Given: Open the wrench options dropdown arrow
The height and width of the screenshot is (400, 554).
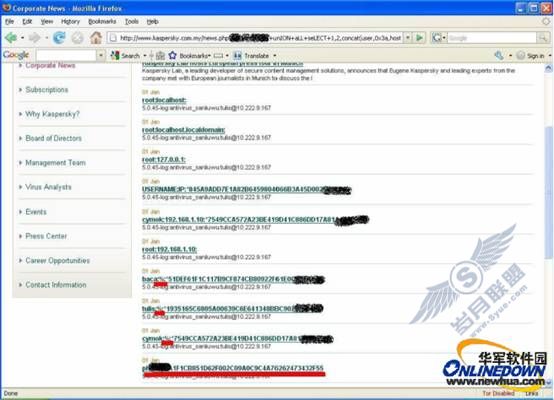Looking at the screenshot, I should [x=510, y=56].
